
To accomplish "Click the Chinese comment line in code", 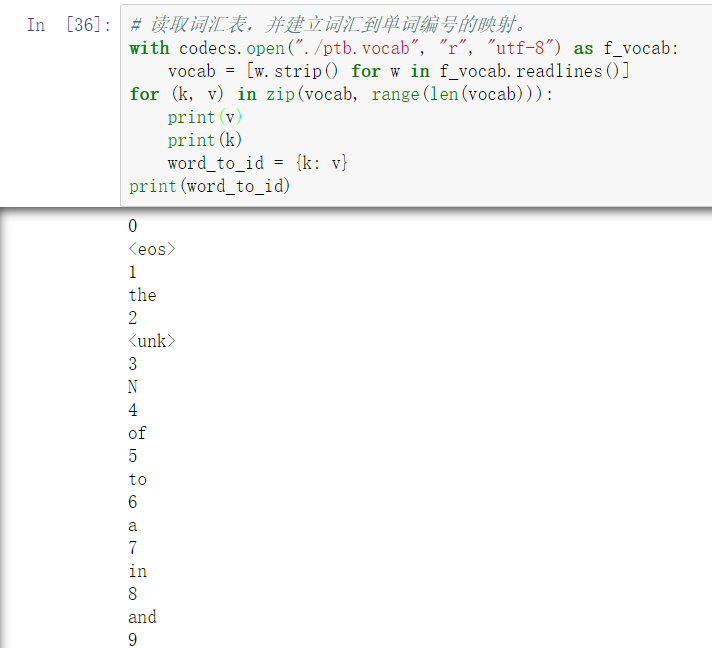I will 328,25.
